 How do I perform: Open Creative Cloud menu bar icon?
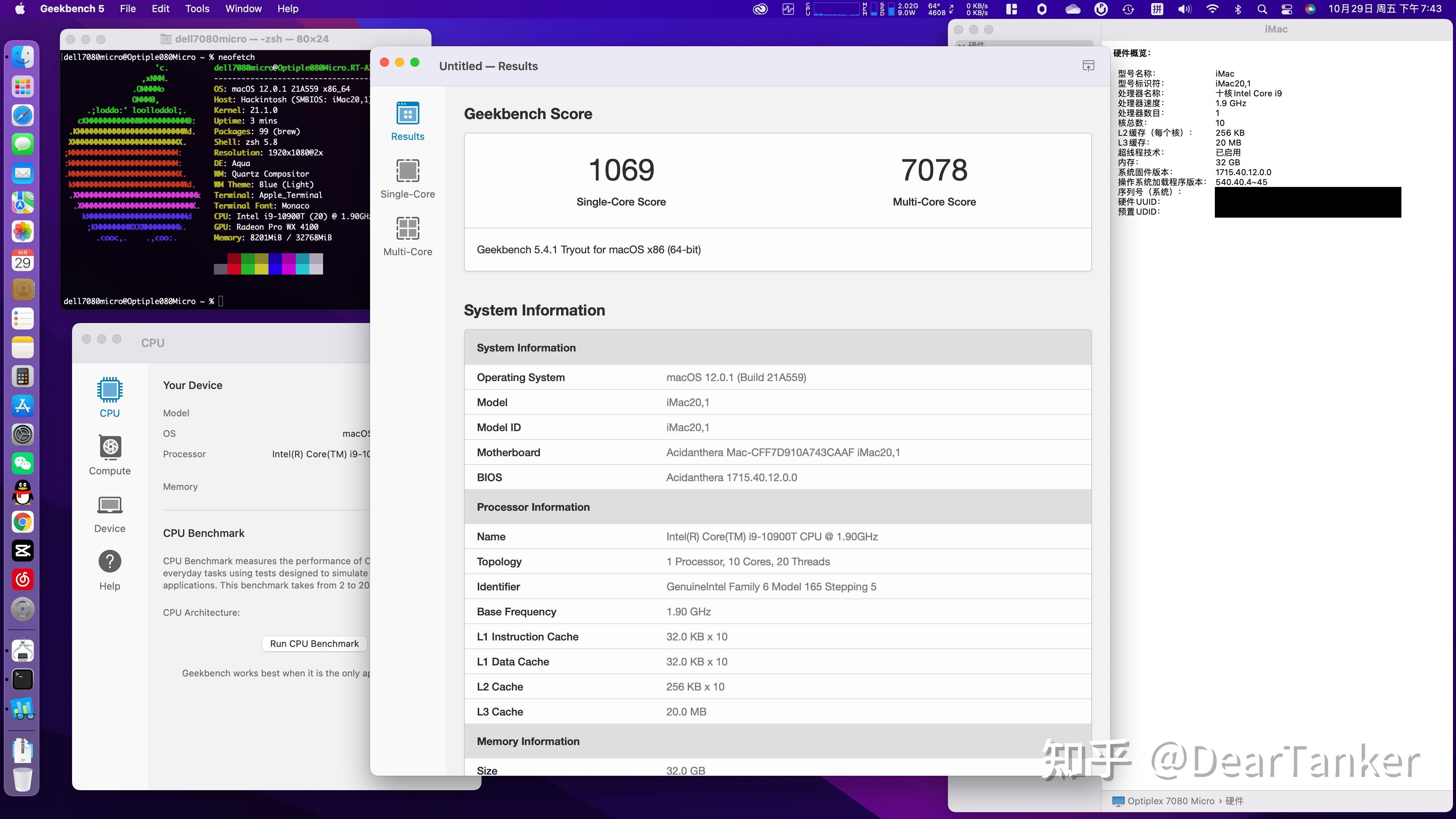(760, 8)
